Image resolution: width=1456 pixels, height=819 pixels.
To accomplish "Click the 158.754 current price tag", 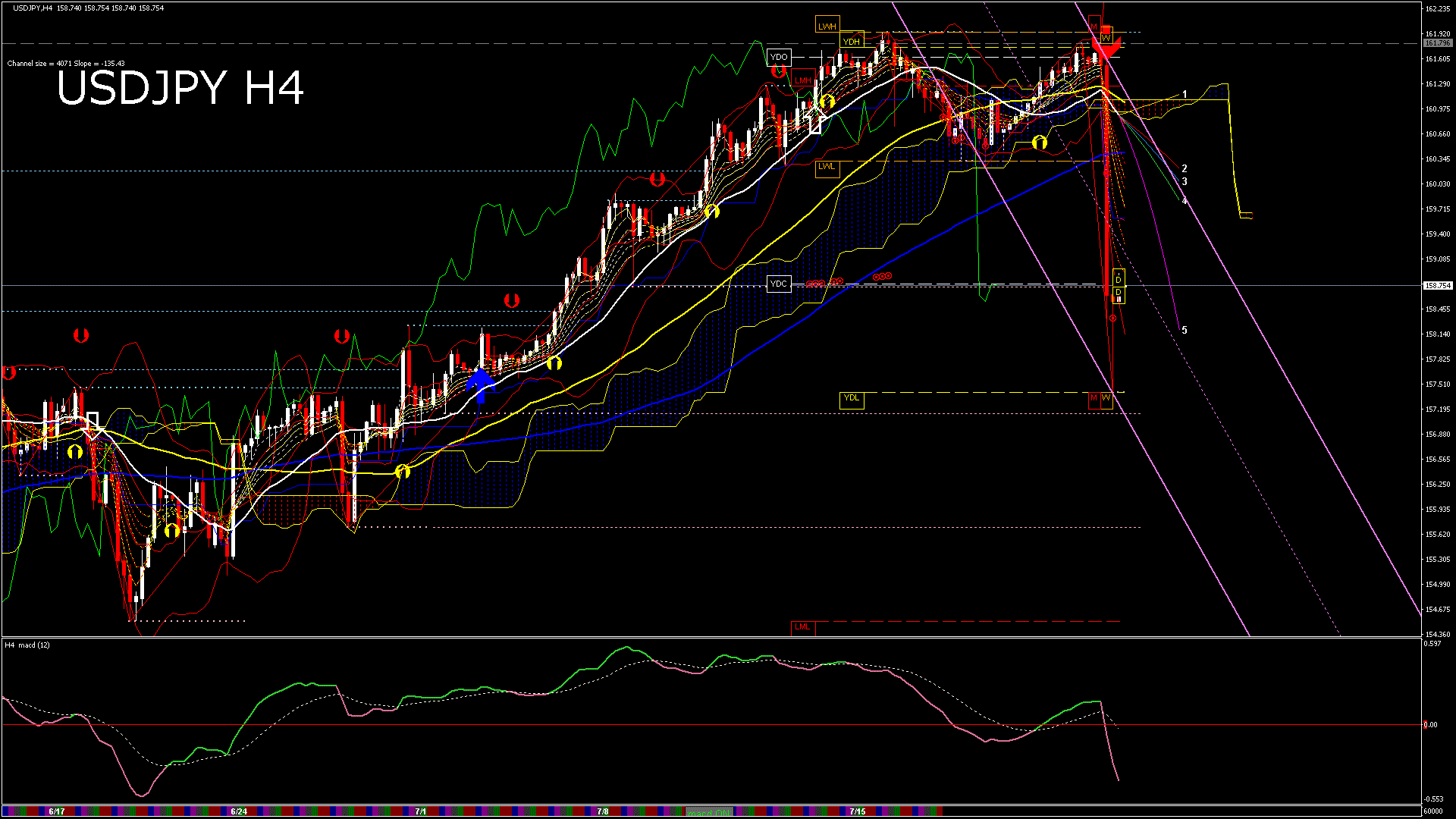I will pyautogui.click(x=1438, y=286).
